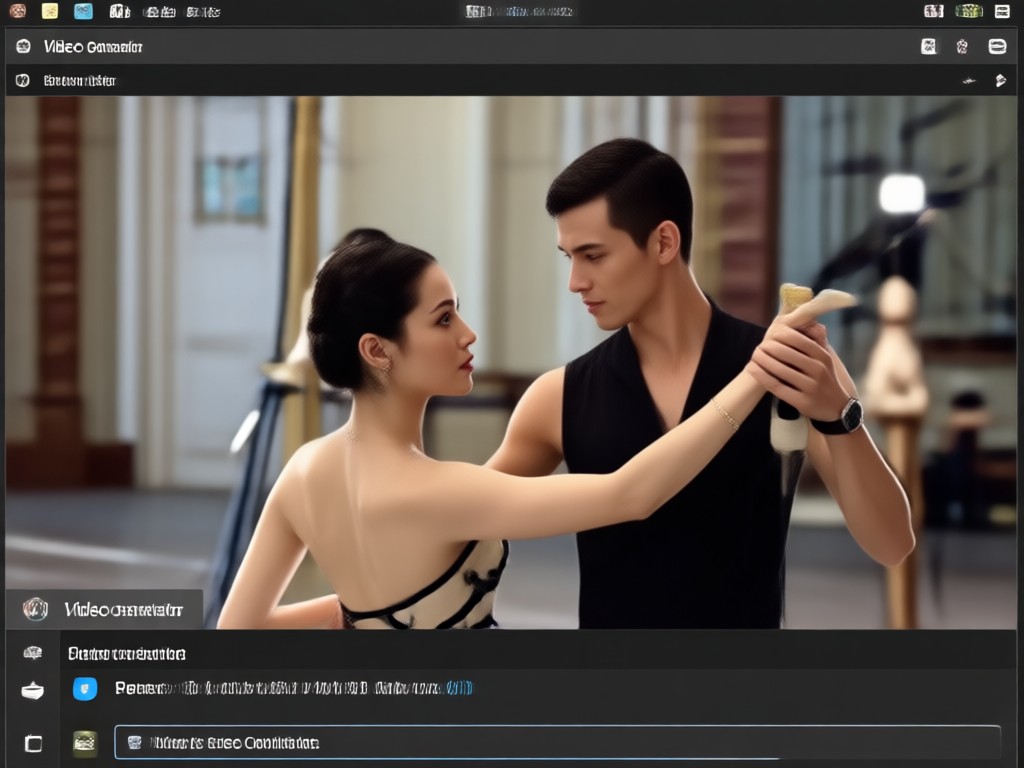Screen dimensions: 1024x768
Task: Open the third blurred text menu item in the top bar
Action: [203, 12]
